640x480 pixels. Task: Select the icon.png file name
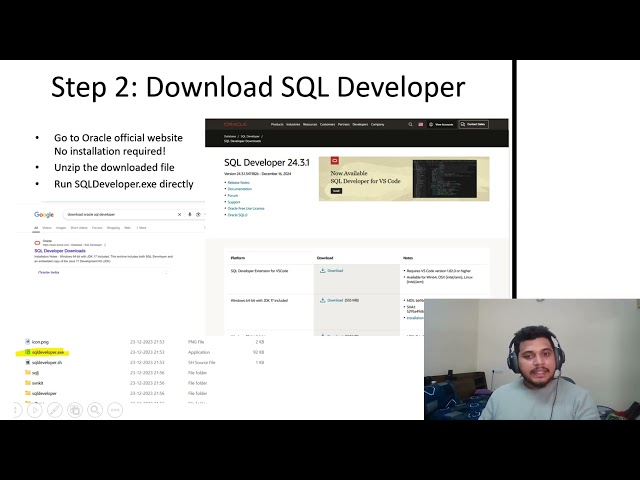pos(40,342)
